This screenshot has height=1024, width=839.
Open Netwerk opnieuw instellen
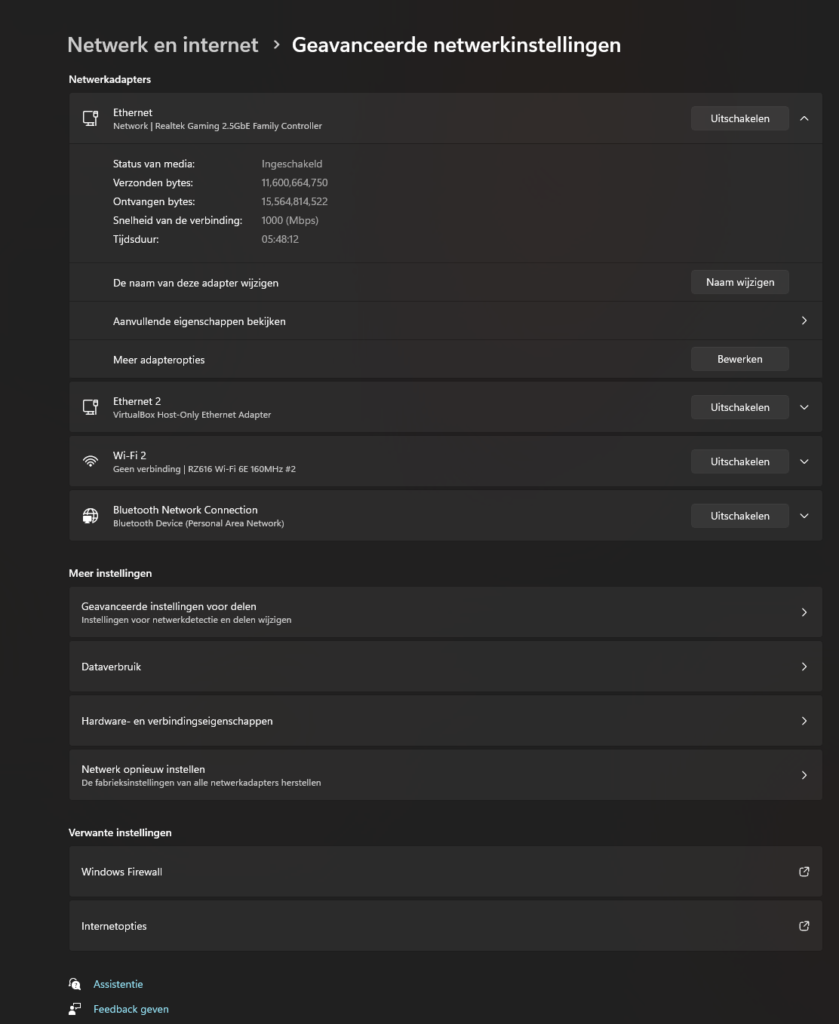pyautogui.click(x=445, y=775)
